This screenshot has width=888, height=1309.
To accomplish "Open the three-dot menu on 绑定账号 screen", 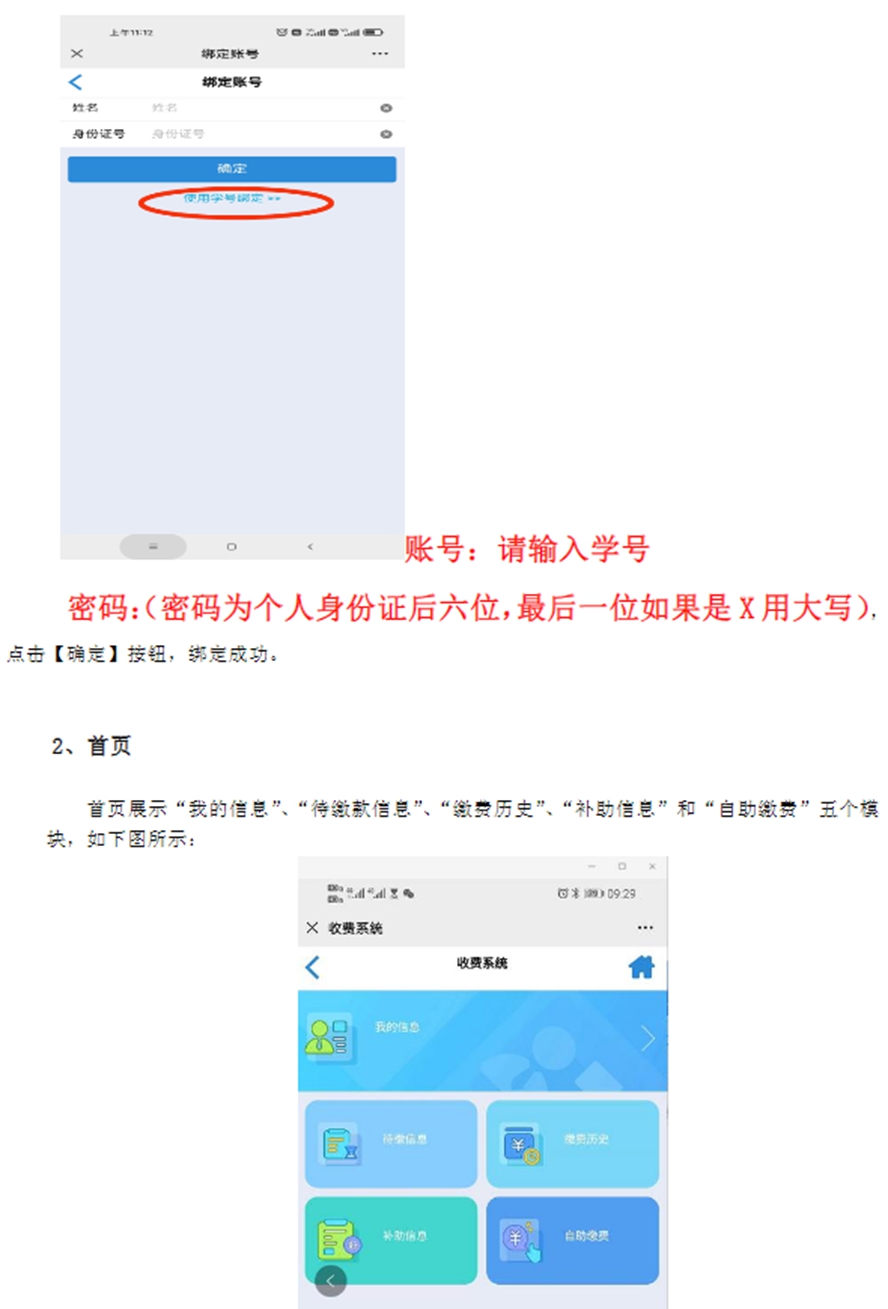I will [378, 54].
